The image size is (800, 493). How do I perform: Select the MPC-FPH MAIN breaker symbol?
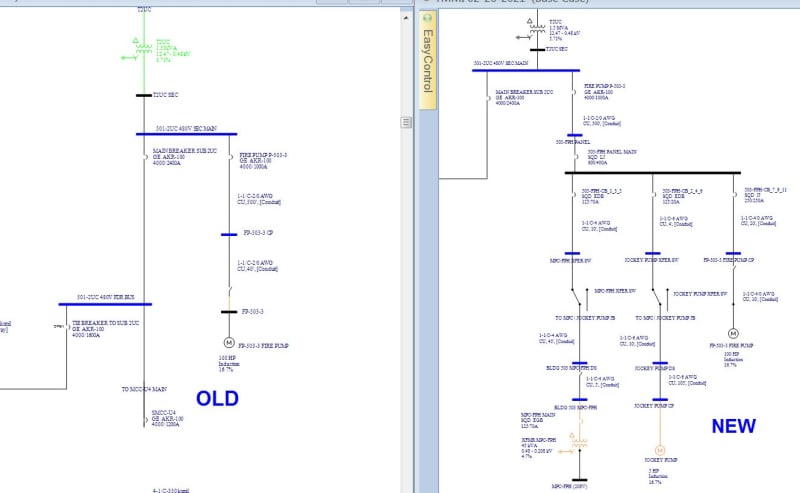pos(581,421)
